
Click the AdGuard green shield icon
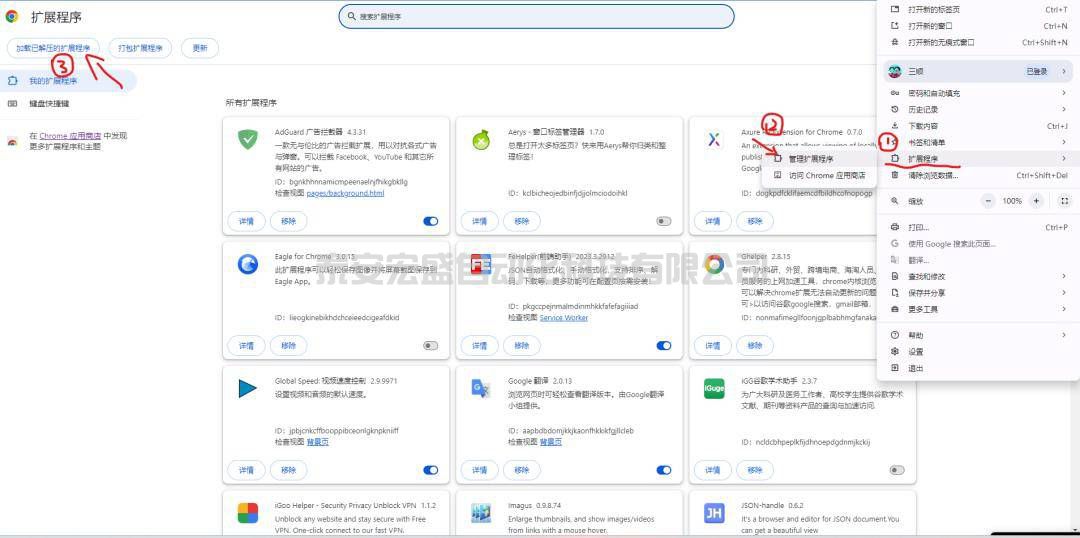[248, 139]
